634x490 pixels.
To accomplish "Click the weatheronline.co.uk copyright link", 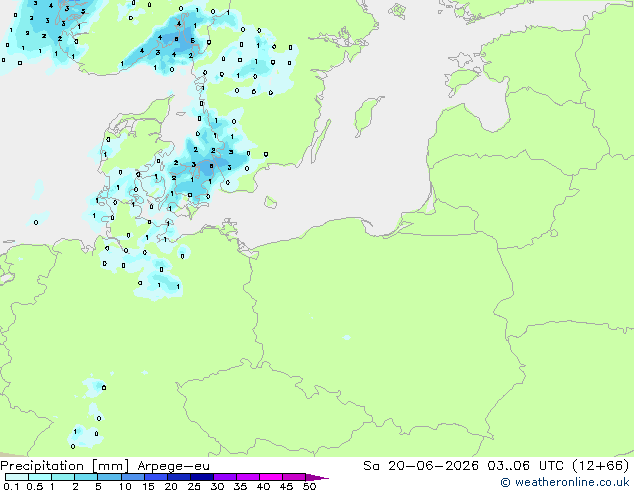I will [564, 482].
